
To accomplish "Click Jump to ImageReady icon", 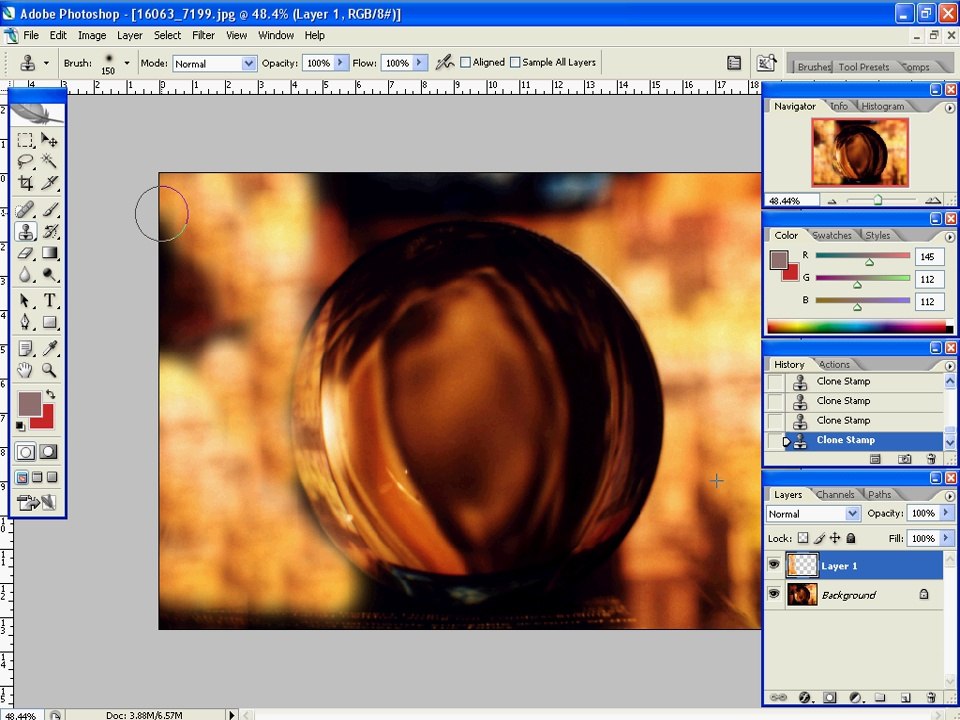I will tap(37, 503).
